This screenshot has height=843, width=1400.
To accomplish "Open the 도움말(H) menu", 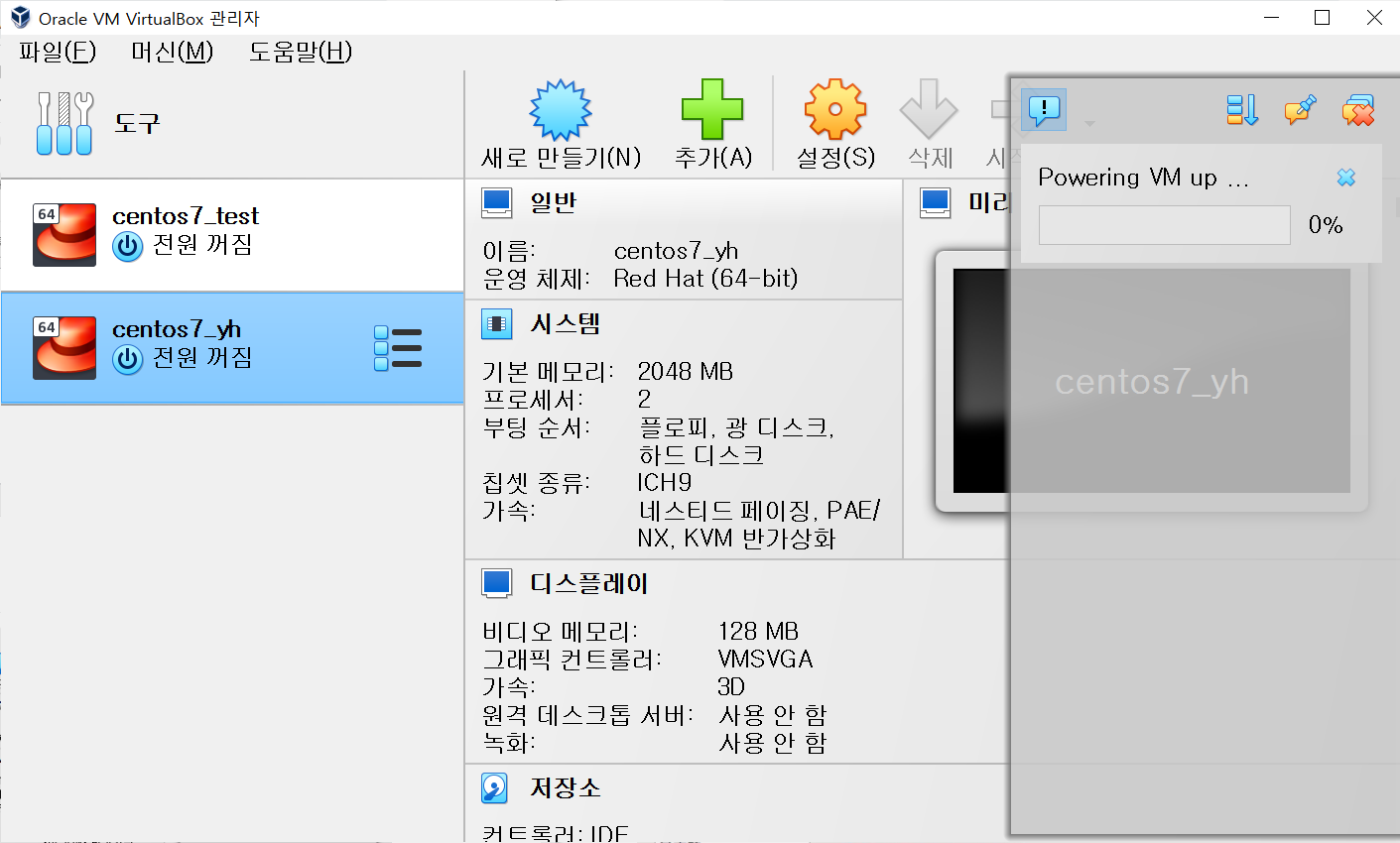I will (x=301, y=52).
